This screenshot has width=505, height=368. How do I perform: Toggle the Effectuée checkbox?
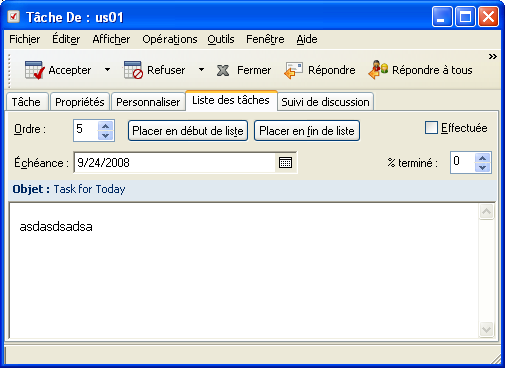(431, 128)
